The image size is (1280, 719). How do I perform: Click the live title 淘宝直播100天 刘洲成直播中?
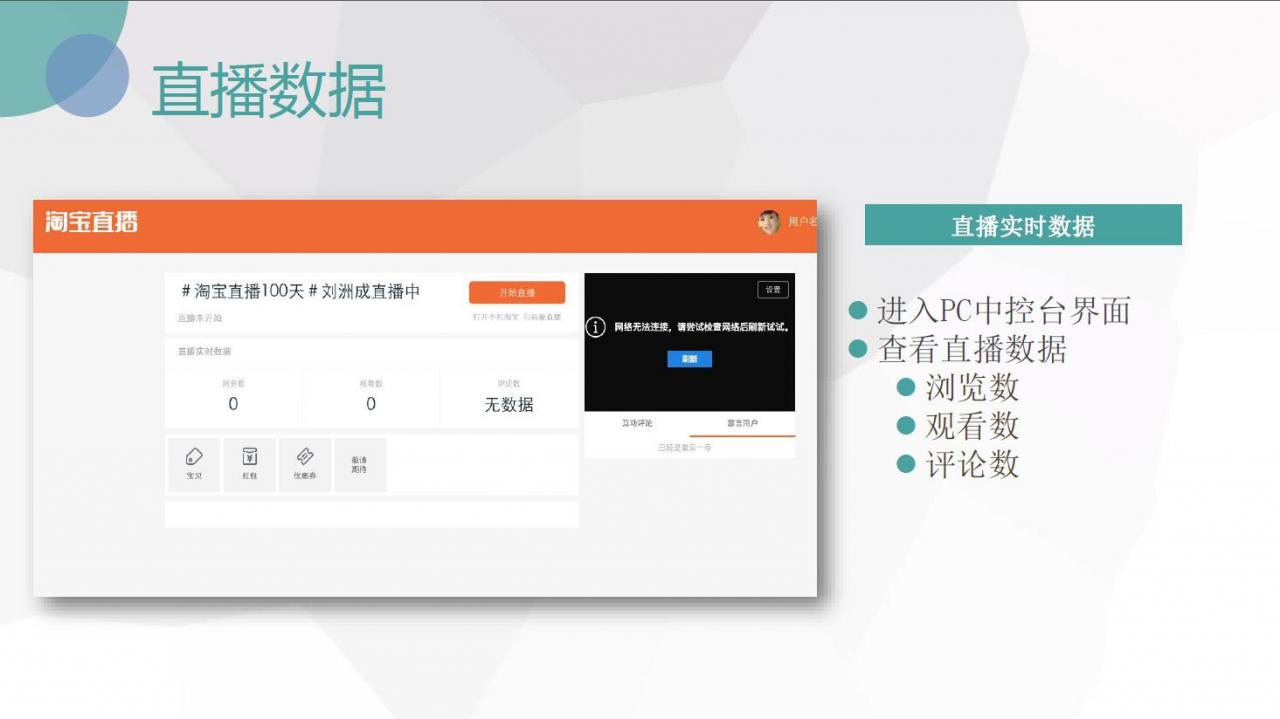pyautogui.click(x=300, y=291)
